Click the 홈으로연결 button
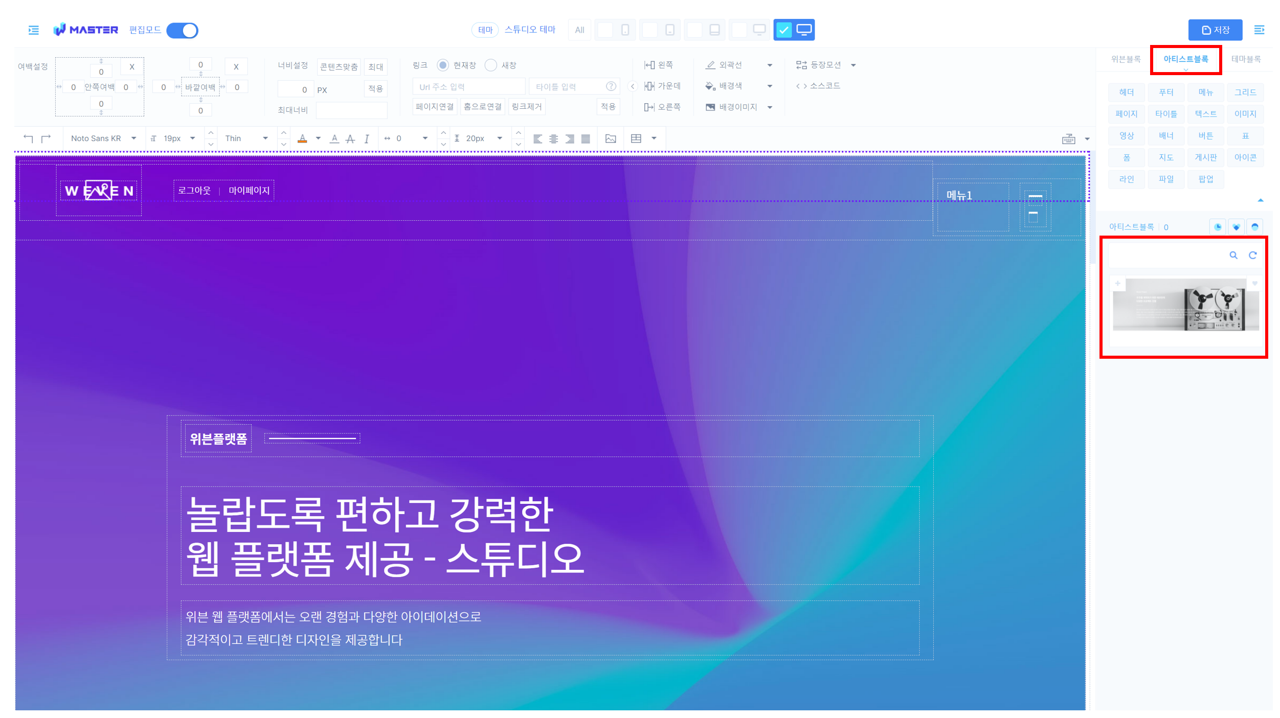The image size is (1280, 718). pos(482,107)
